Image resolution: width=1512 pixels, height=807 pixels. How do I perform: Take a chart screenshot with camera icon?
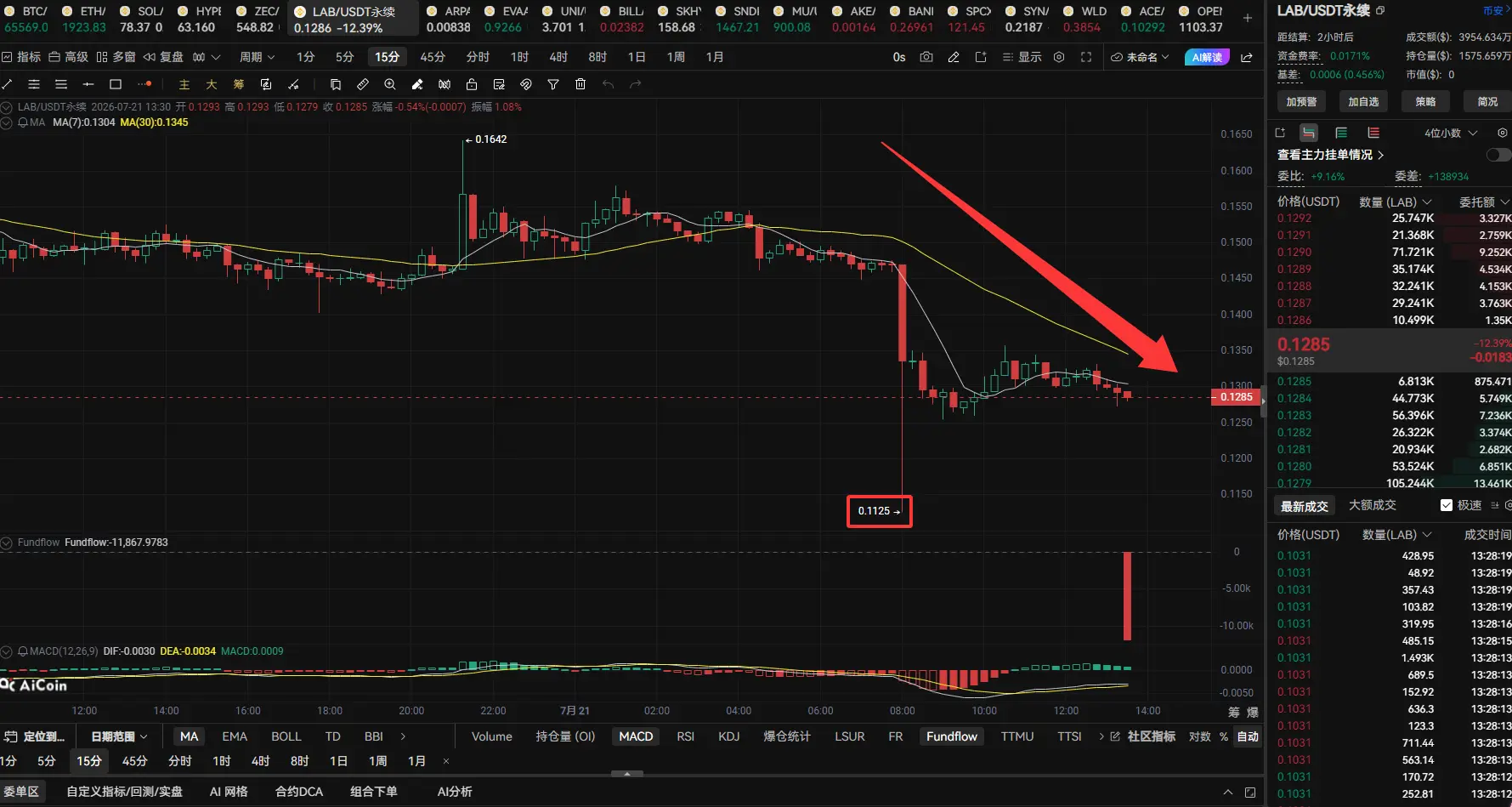click(x=926, y=57)
